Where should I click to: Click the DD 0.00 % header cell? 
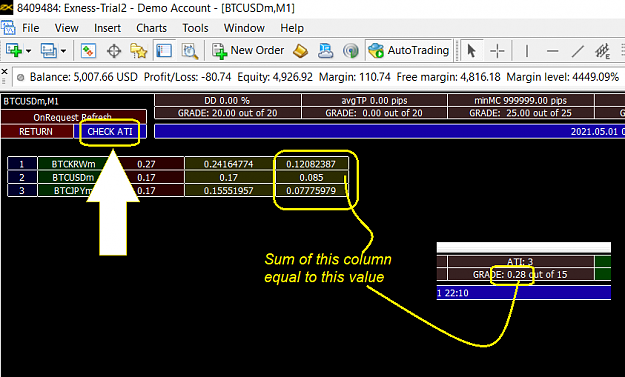pos(228,100)
